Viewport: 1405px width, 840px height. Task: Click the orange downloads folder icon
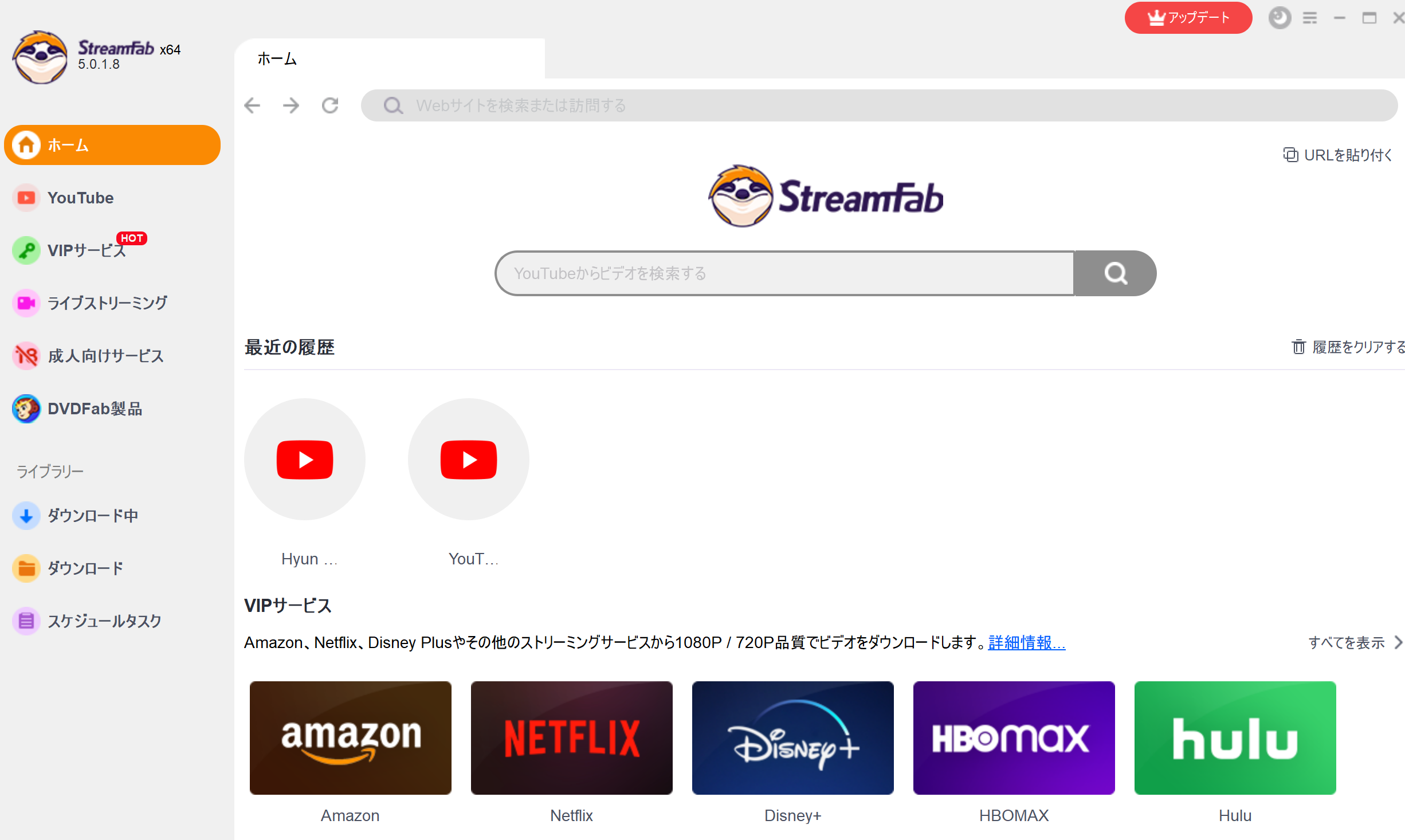point(26,568)
